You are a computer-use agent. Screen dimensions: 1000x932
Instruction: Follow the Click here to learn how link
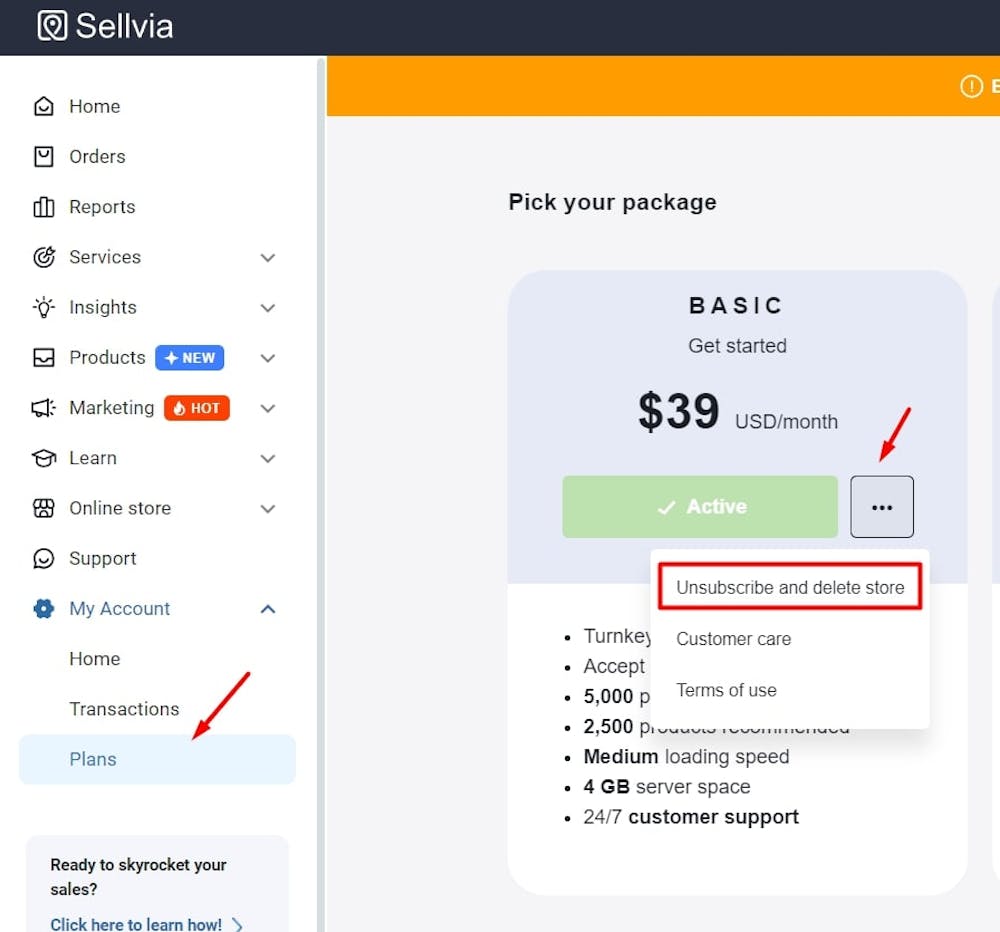click(x=137, y=924)
